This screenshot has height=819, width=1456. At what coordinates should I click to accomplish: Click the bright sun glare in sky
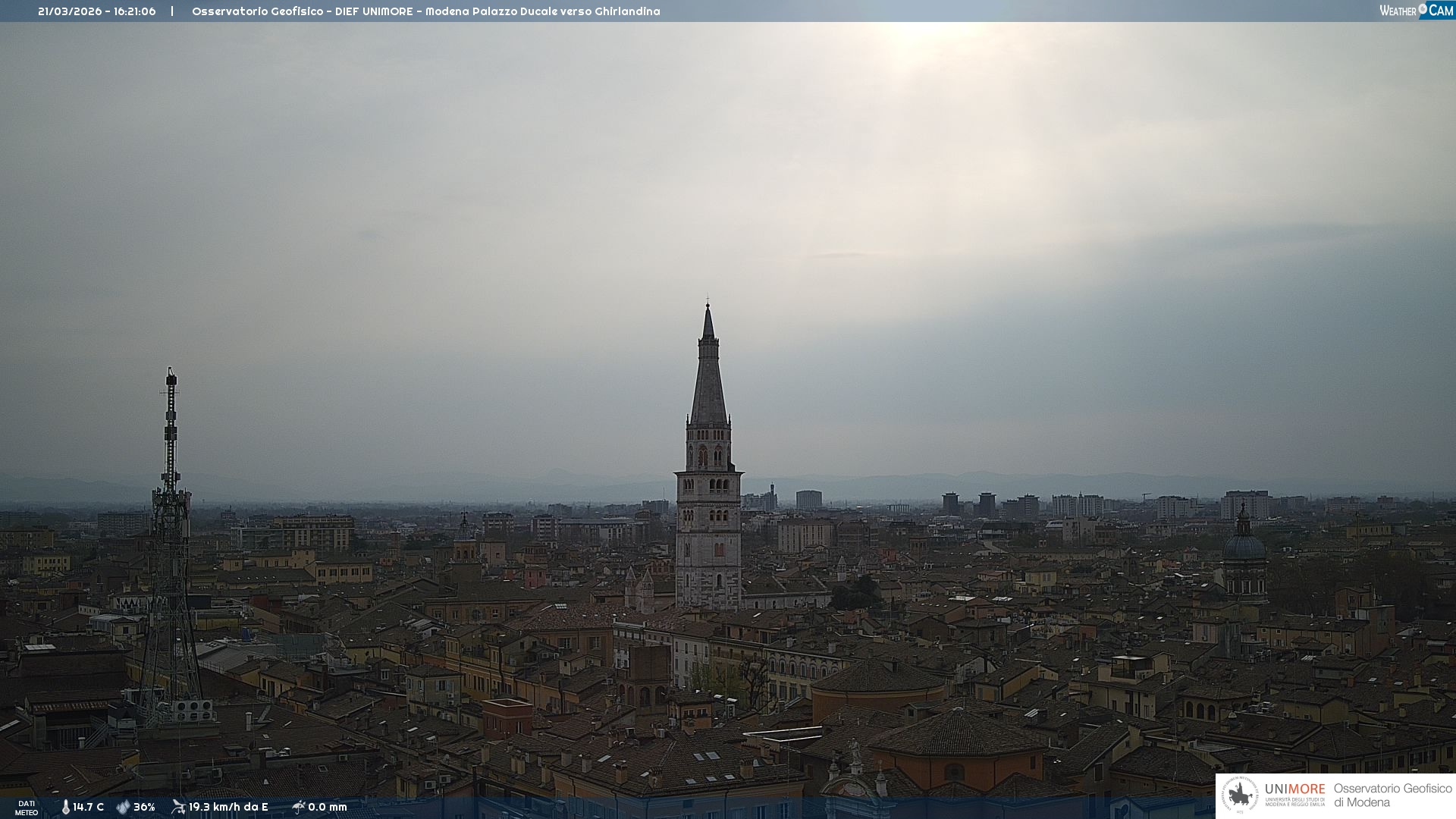pos(921,38)
